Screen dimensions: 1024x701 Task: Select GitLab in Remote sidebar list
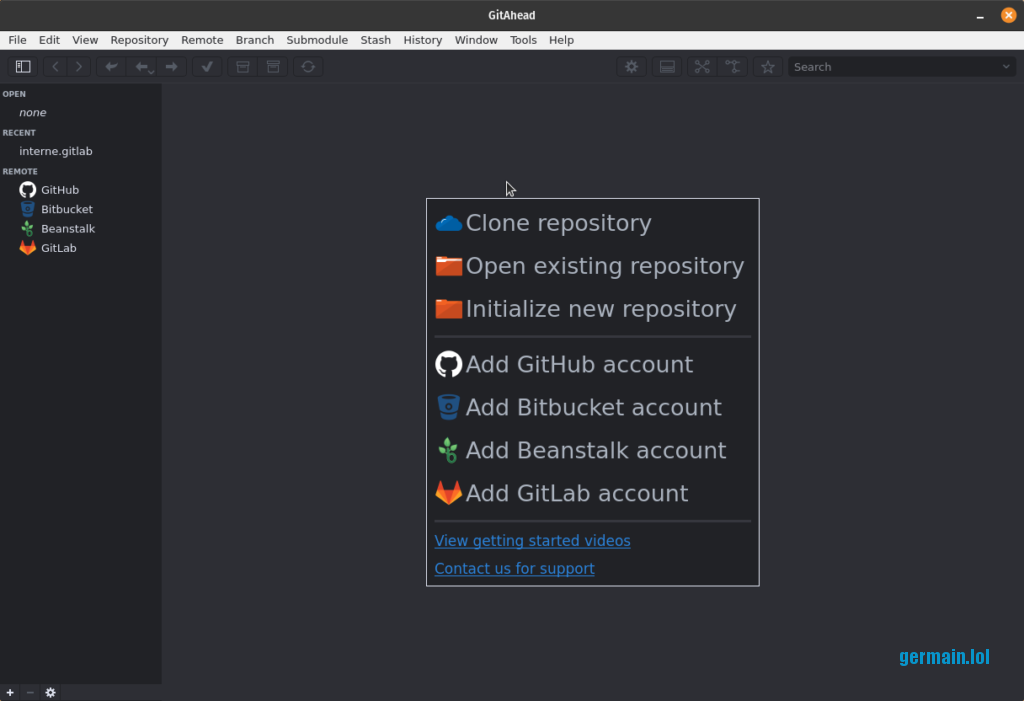click(58, 248)
